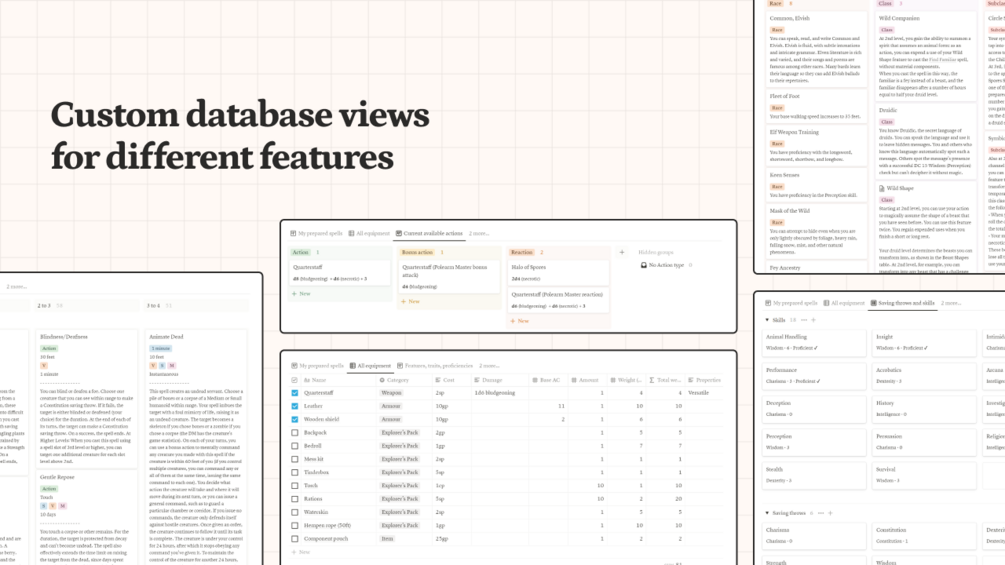Open the Acrobatics skill card

[924, 375]
